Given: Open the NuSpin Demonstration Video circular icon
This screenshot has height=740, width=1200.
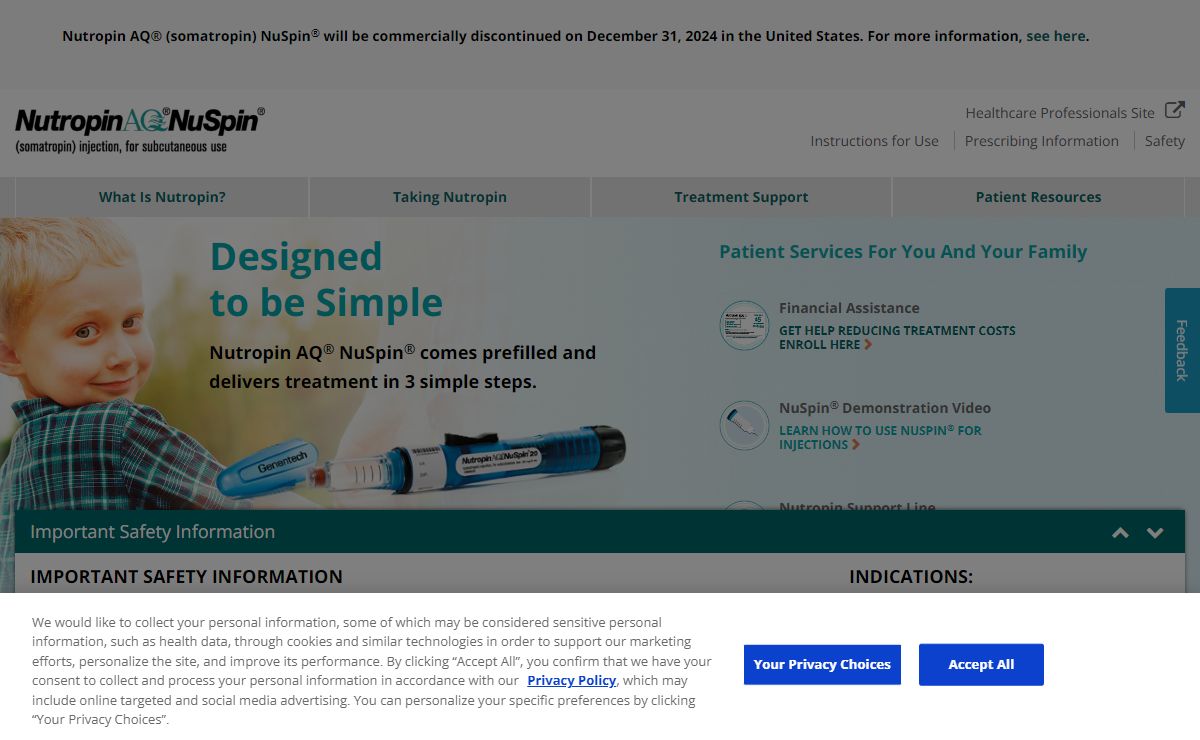Looking at the screenshot, I should click(x=744, y=425).
